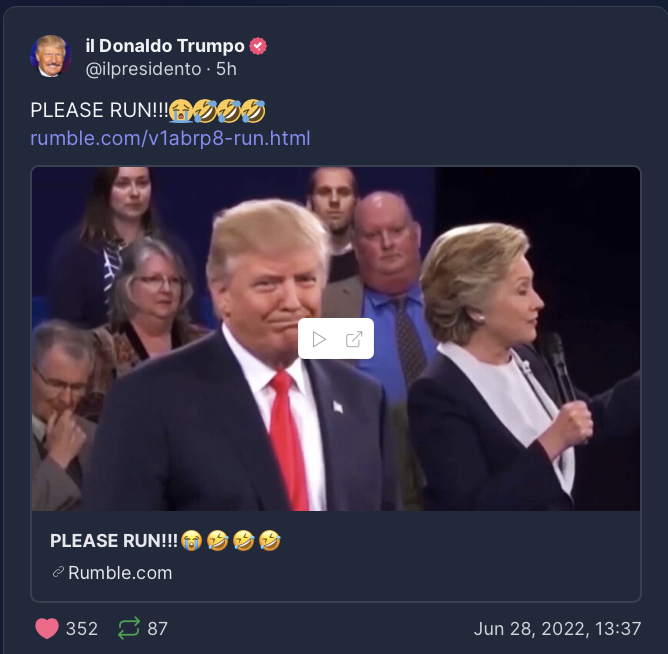This screenshot has height=654, width=668.
Task: Open the profile avatar picture
Action: (51, 56)
